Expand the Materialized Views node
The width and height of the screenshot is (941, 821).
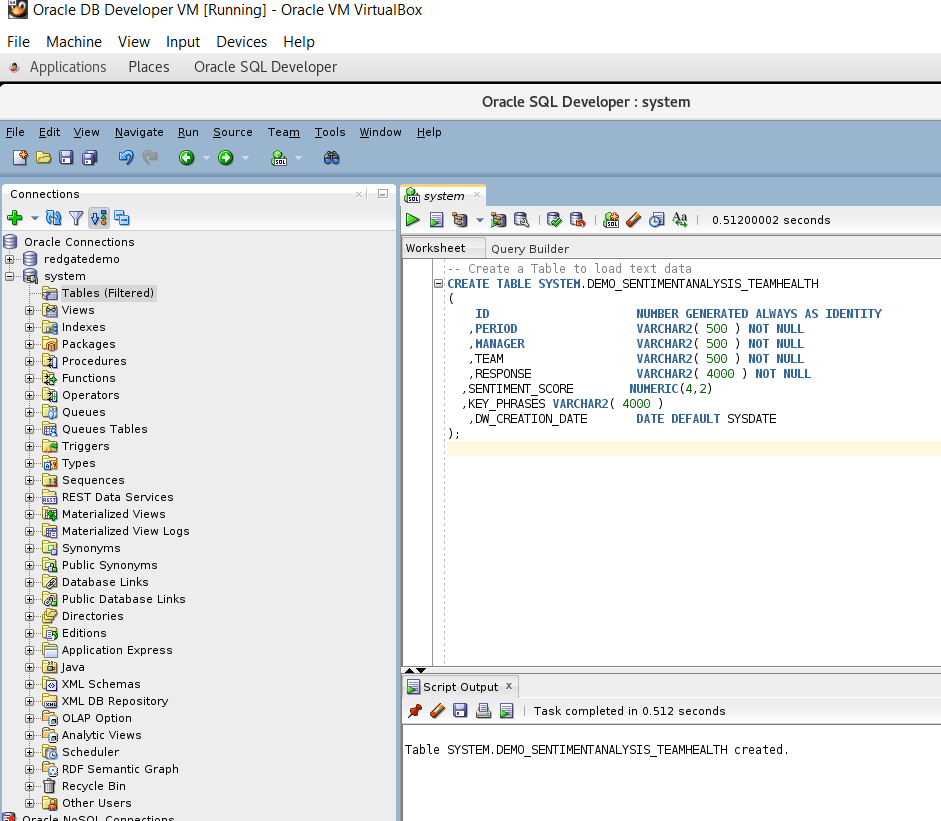[29, 514]
